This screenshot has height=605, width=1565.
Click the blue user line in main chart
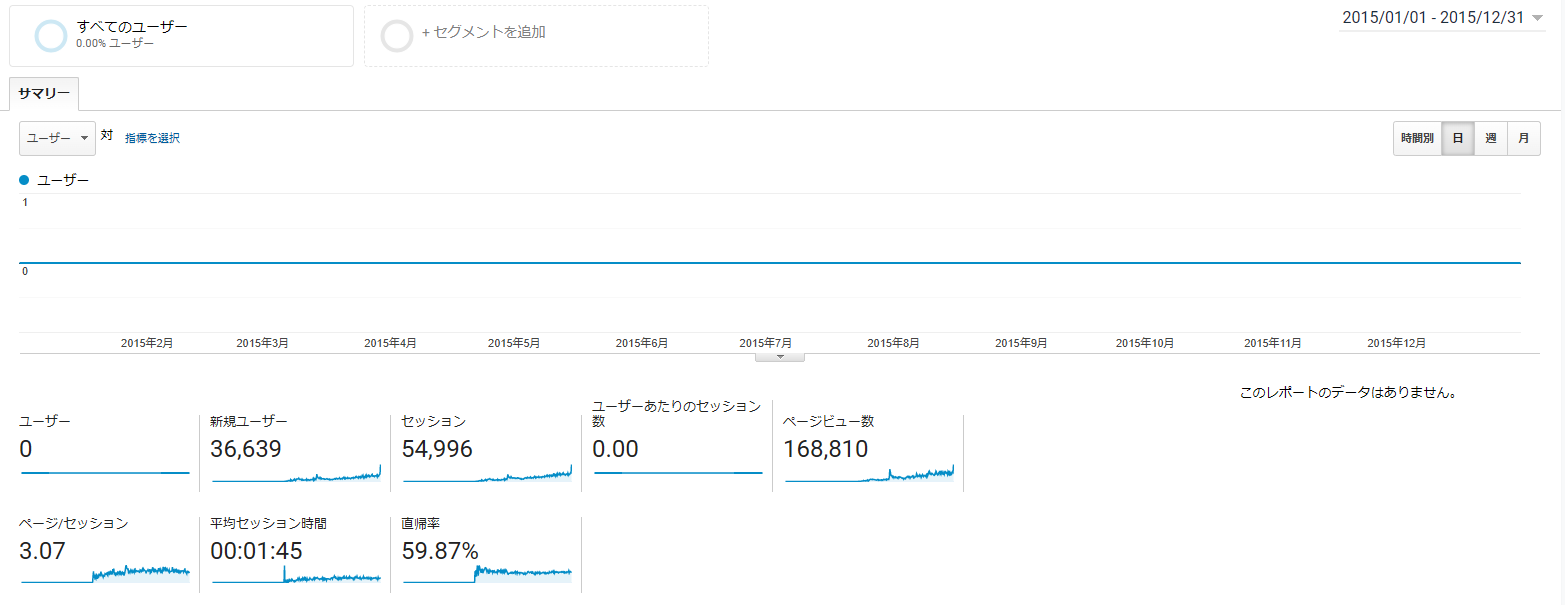(x=770, y=263)
